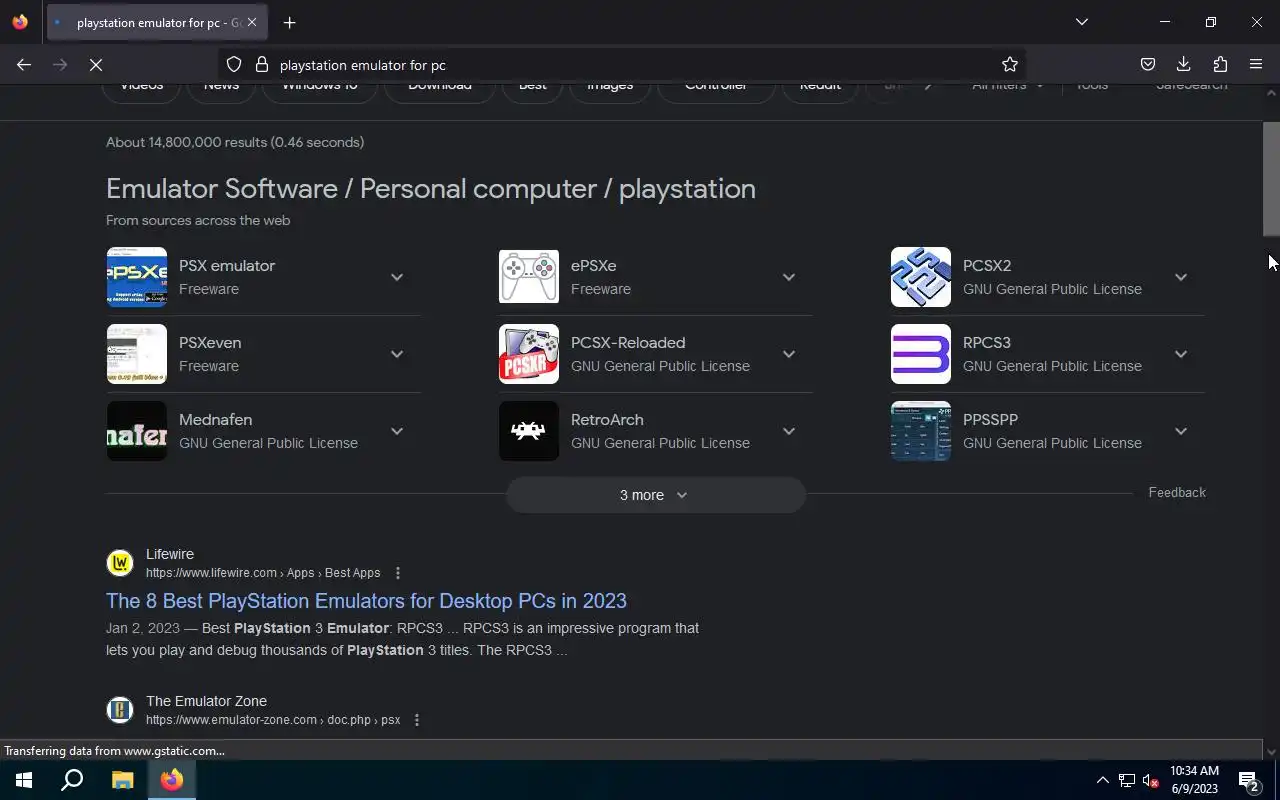The height and width of the screenshot is (800, 1280).
Task: Click the Mednafen logo icon
Action: 137,431
